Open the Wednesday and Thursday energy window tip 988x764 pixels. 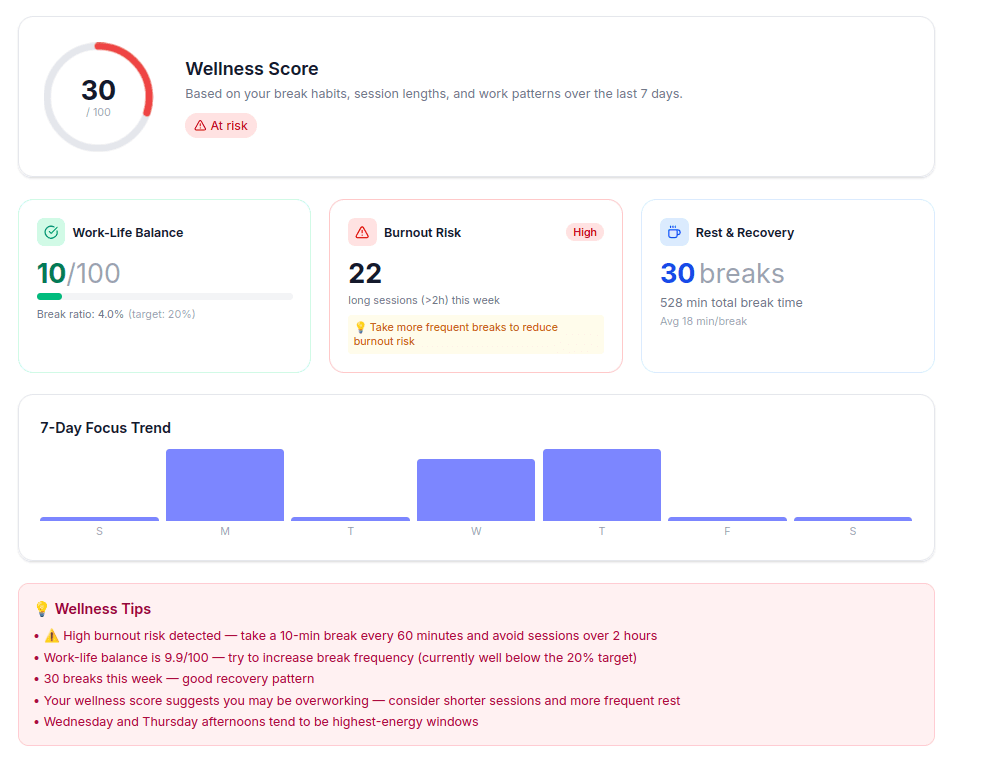point(260,721)
